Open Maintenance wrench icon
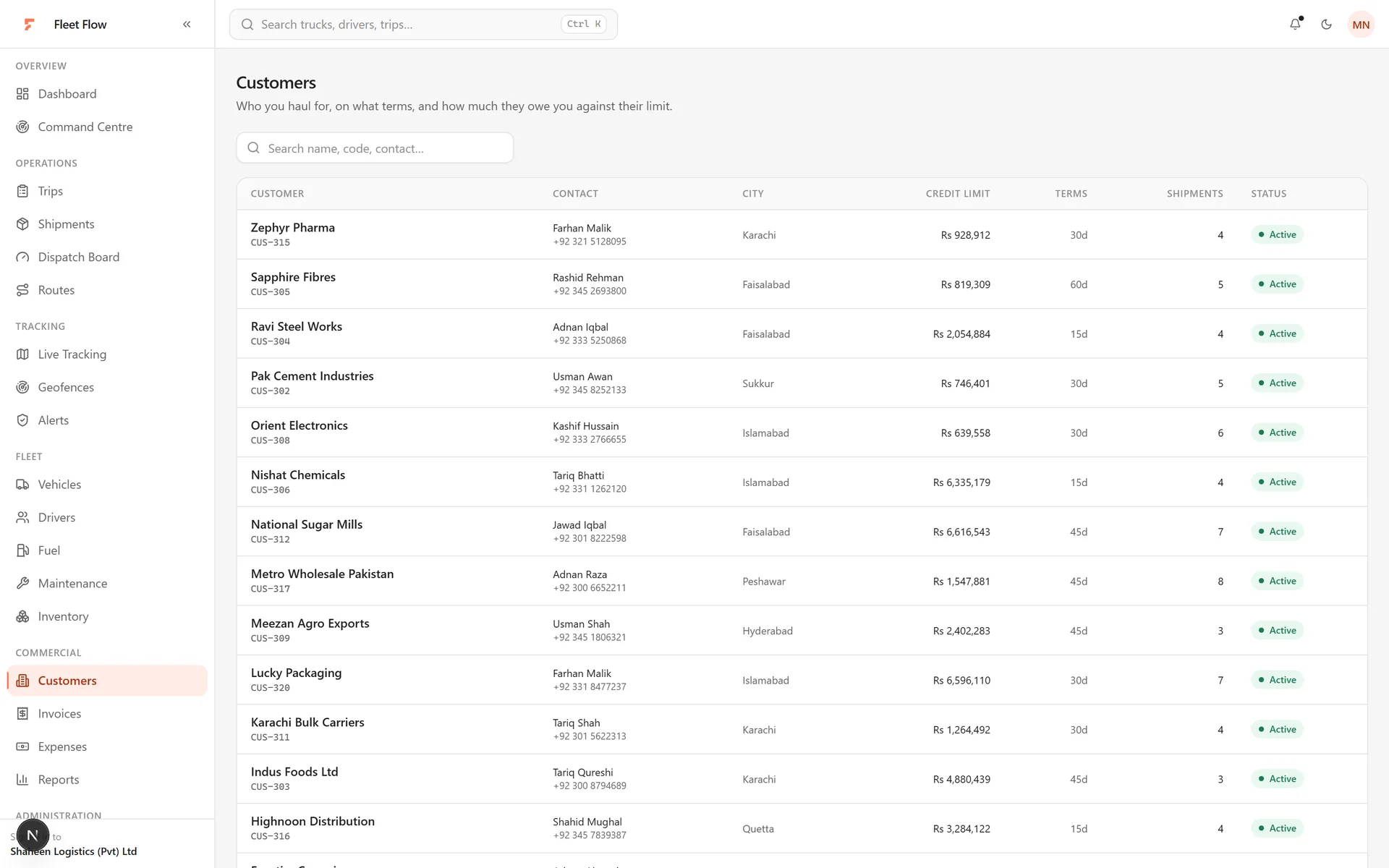This screenshot has height=868, width=1389. click(23, 584)
